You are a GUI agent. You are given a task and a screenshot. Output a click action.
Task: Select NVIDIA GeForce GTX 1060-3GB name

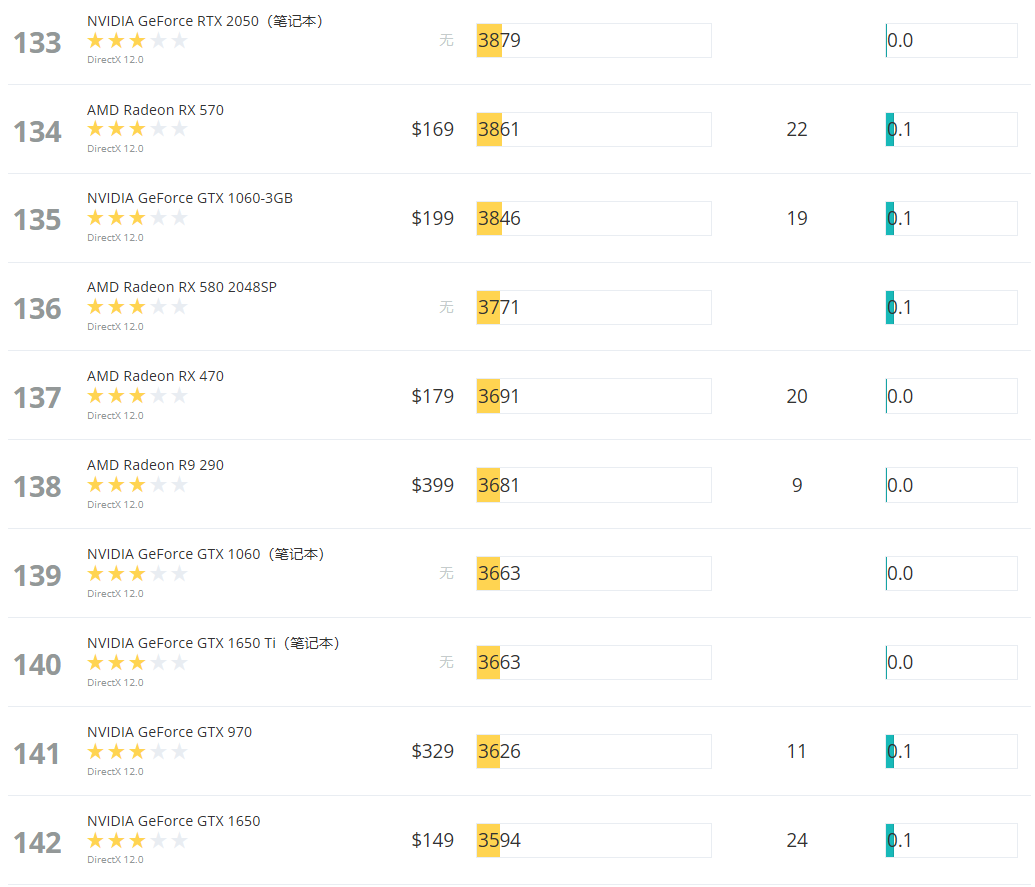tap(190, 198)
